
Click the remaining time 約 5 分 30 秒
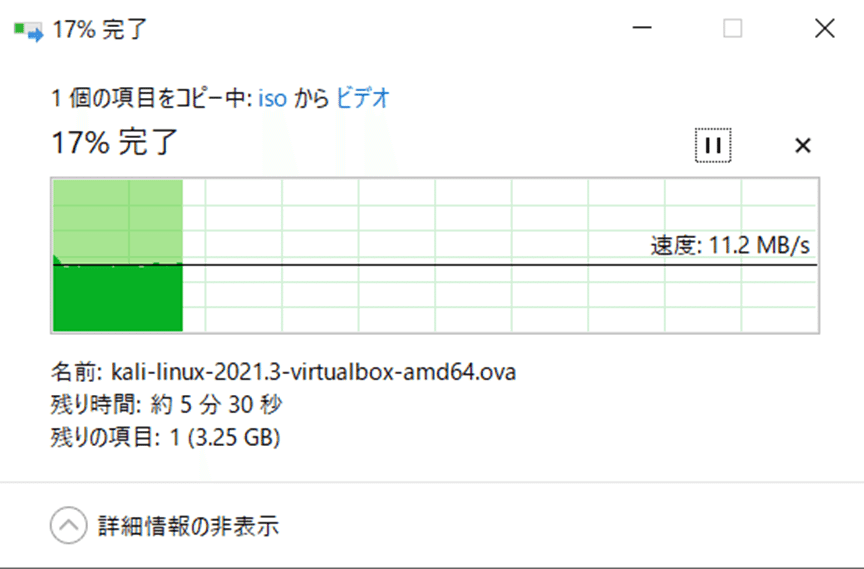coord(217,405)
